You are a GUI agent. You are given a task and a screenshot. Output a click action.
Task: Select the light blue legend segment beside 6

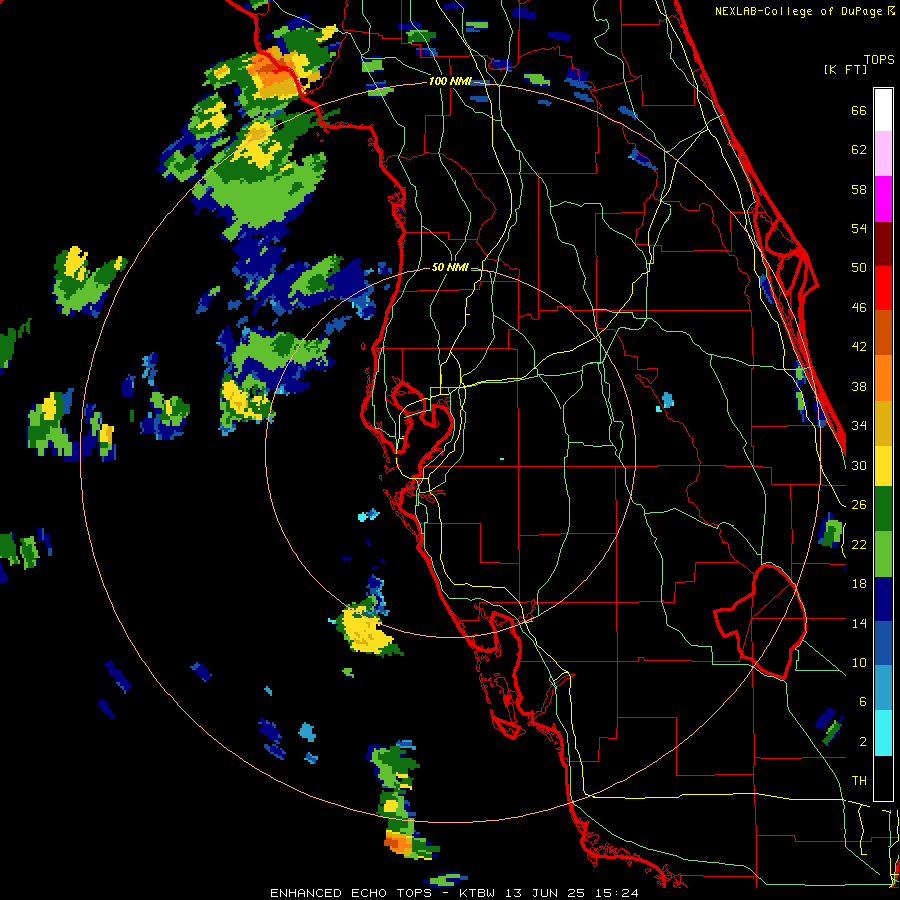(883, 688)
